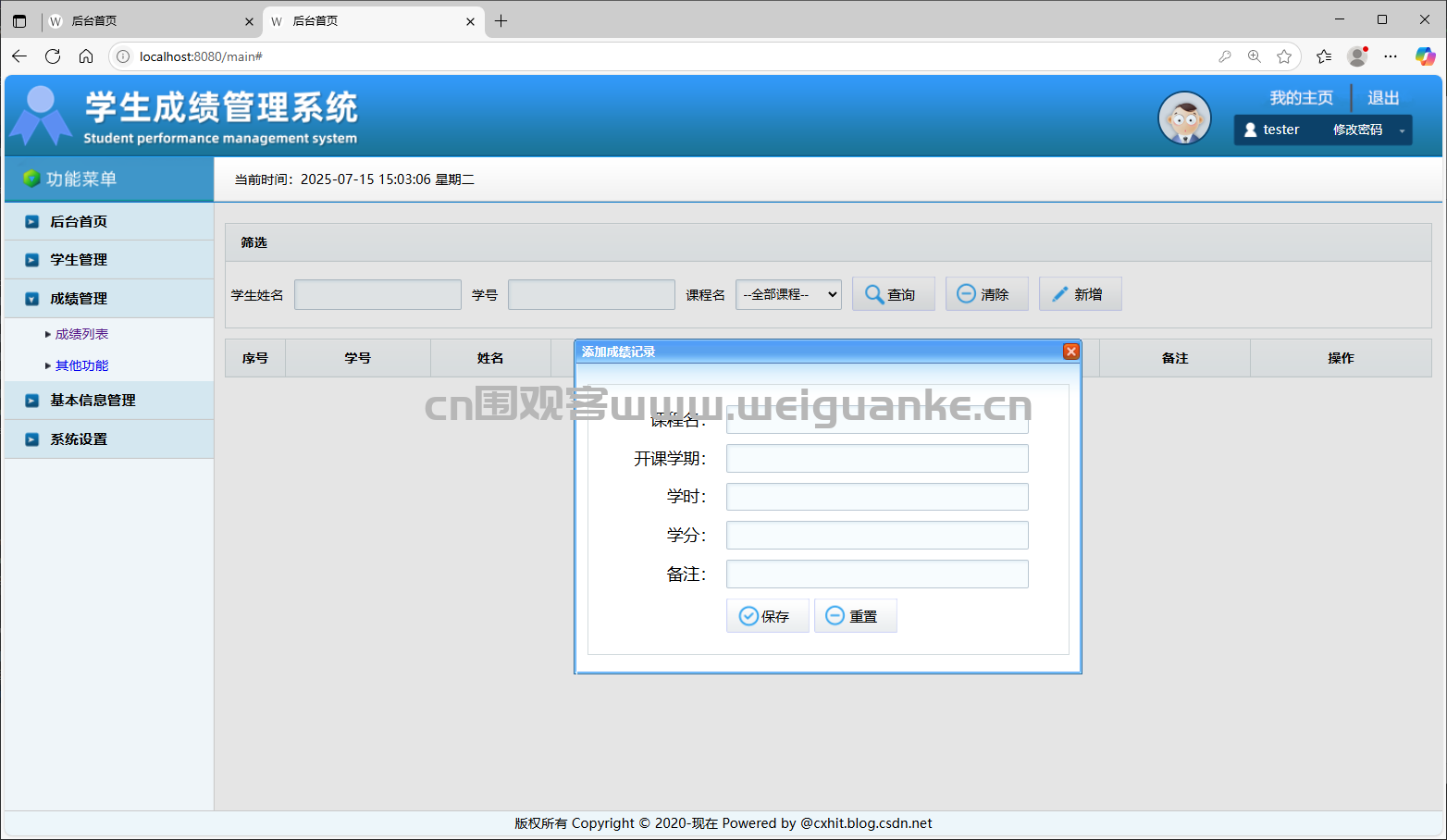Add this page to favorites star
The image size is (1447, 840).
pyautogui.click(x=1284, y=56)
